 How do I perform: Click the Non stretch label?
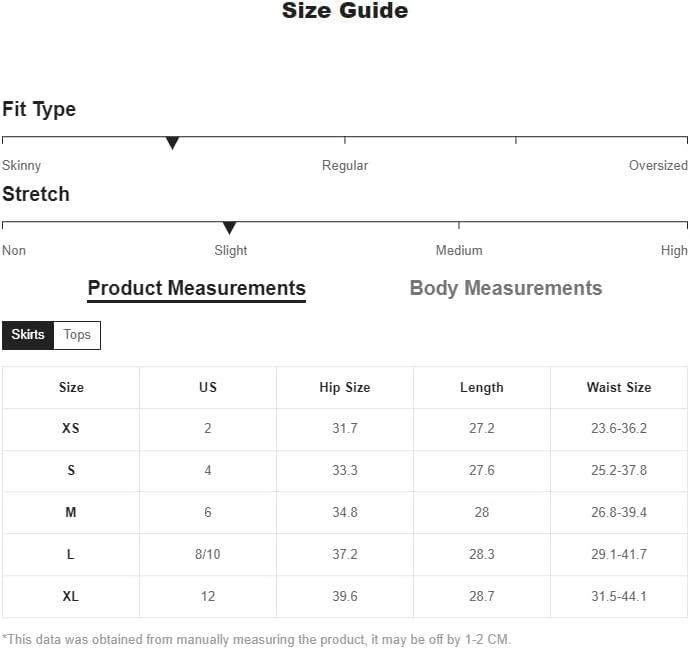coord(14,250)
